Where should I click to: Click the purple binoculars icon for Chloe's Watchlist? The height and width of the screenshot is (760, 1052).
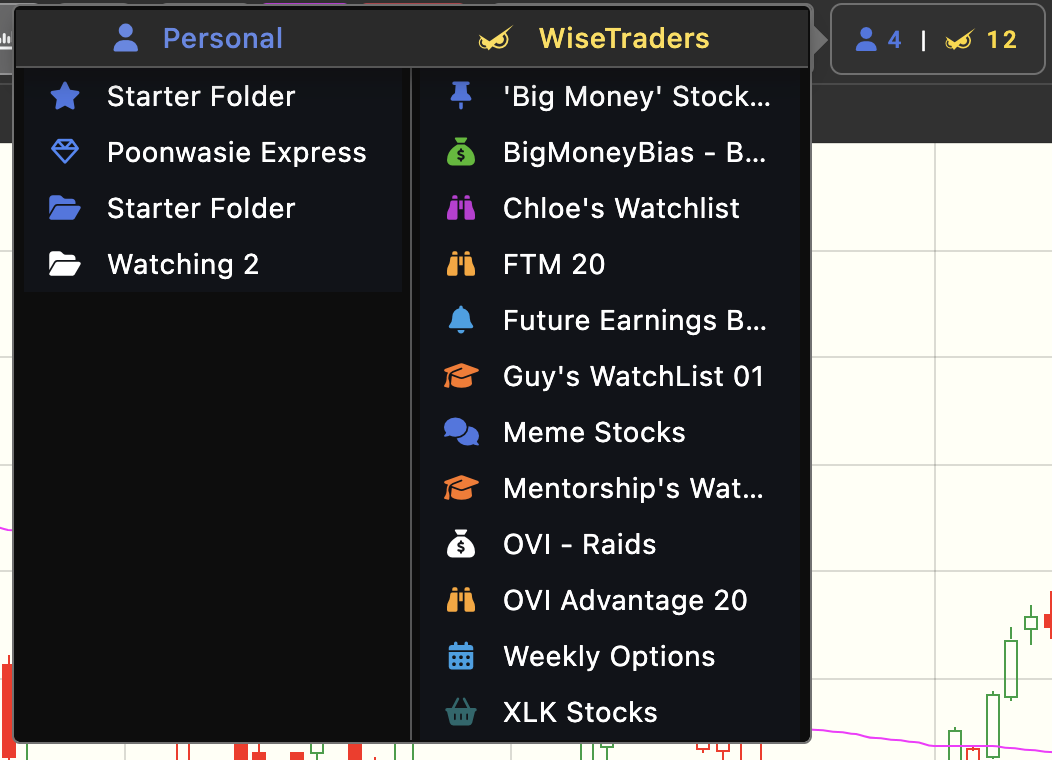pos(460,209)
